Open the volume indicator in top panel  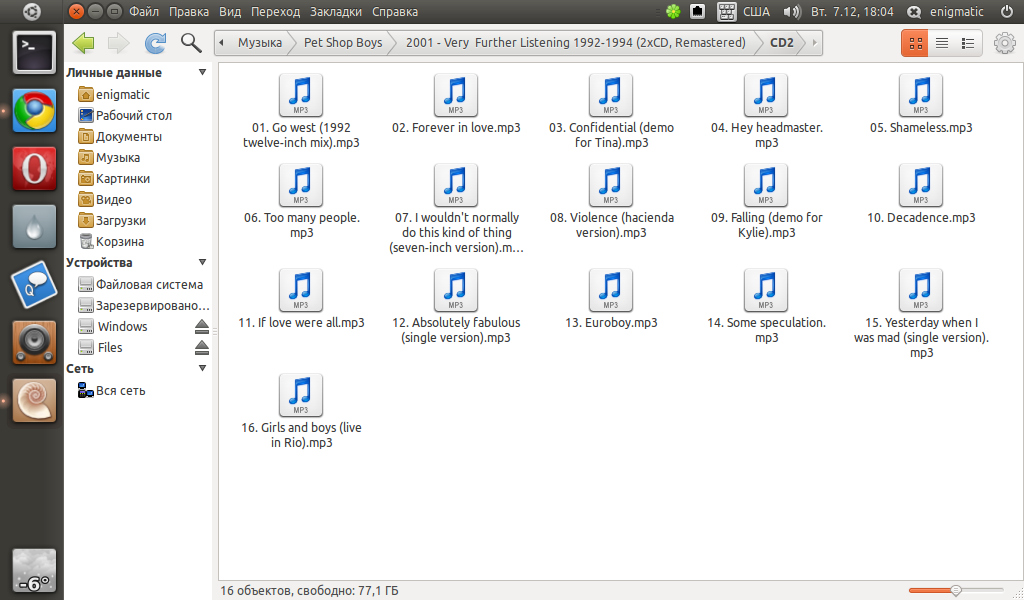pyautogui.click(x=792, y=12)
